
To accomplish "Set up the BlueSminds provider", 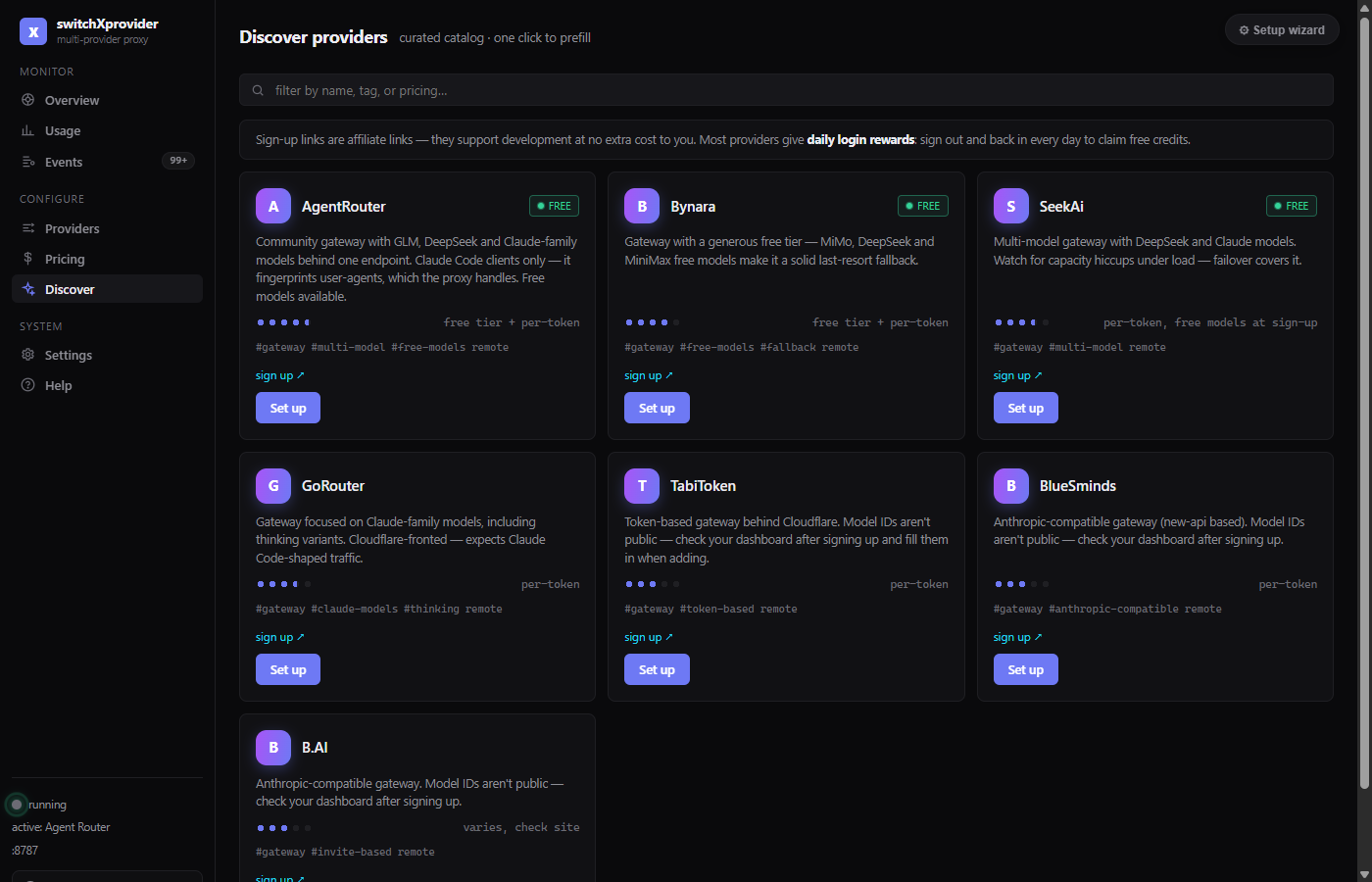I will pyautogui.click(x=1026, y=669).
